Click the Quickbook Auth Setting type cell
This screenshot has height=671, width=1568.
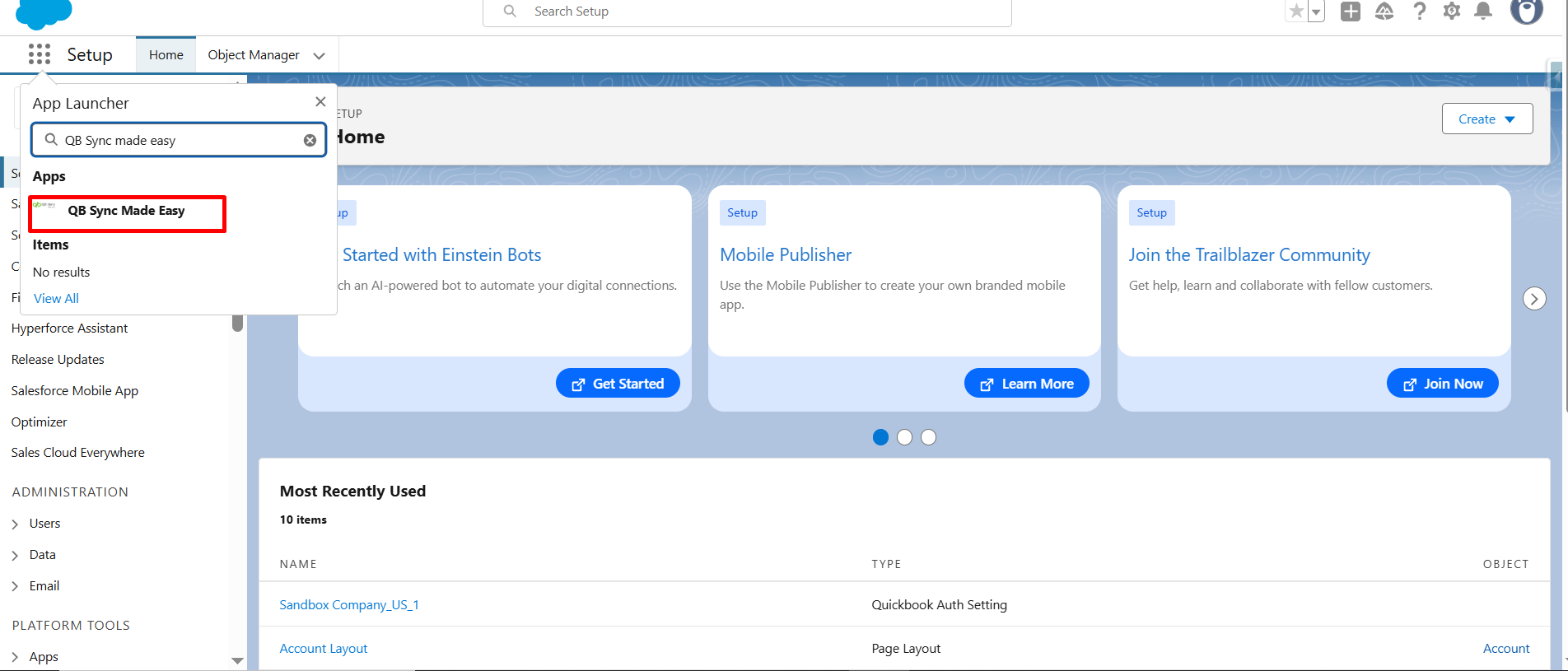pos(939,604)
